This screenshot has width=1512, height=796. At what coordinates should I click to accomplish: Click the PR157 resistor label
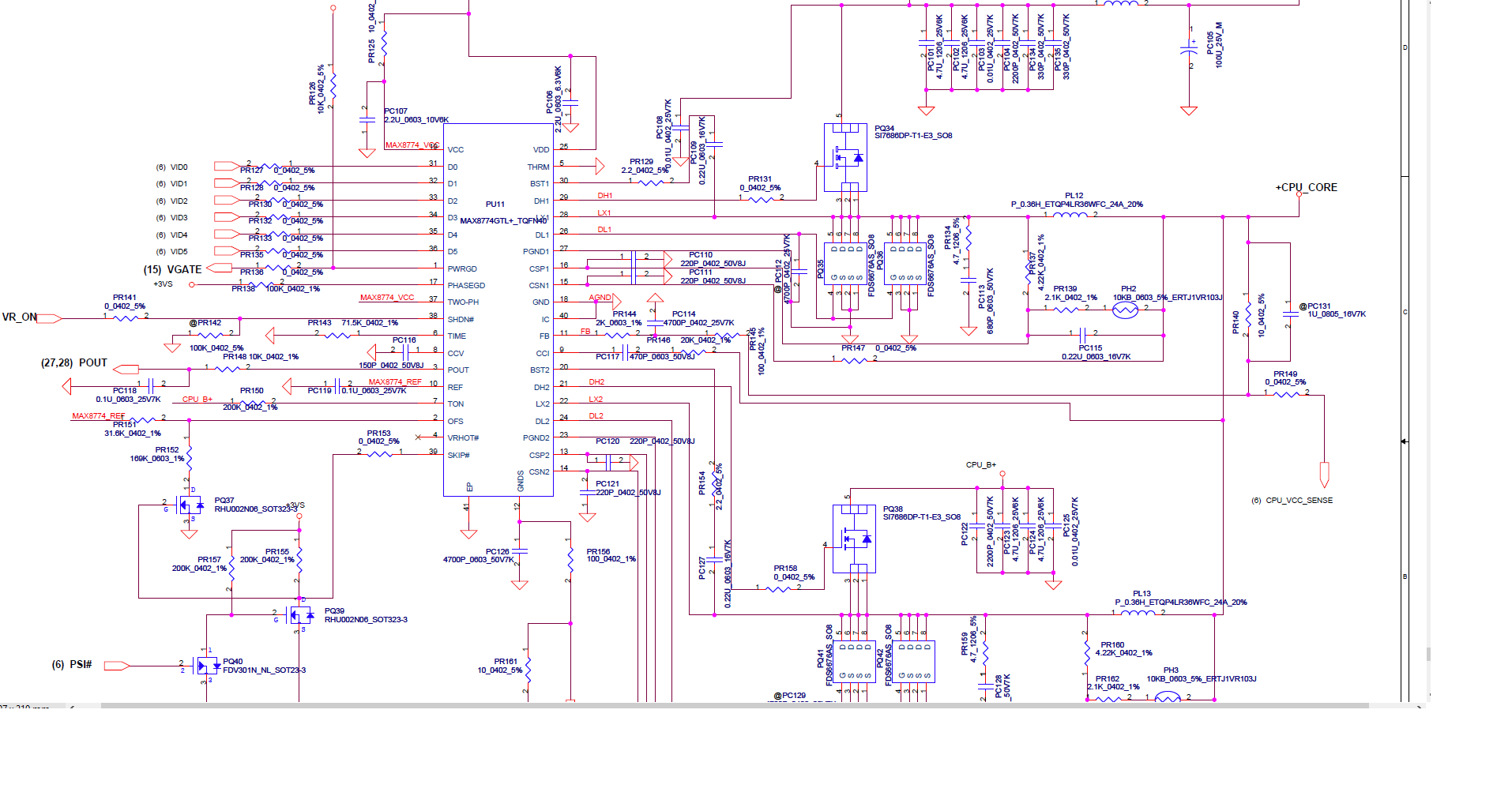pyautogui.click(x=209, y=560)
